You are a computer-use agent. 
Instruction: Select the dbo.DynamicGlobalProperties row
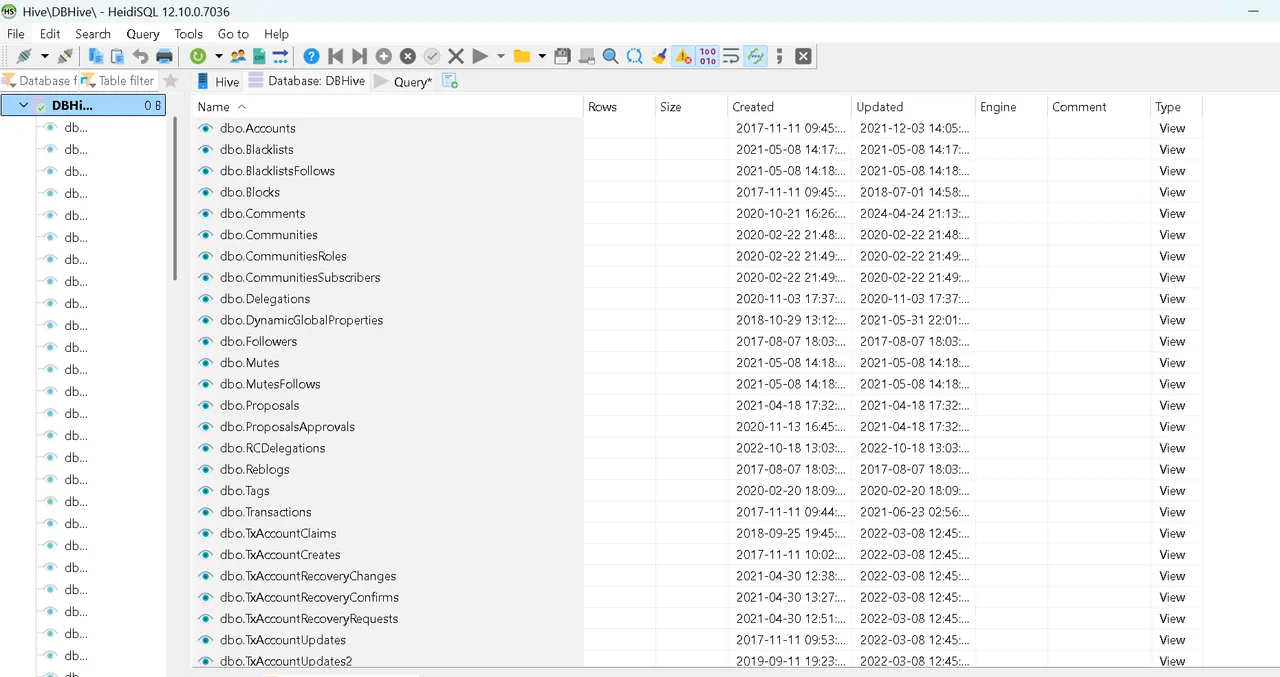[697, 320]
